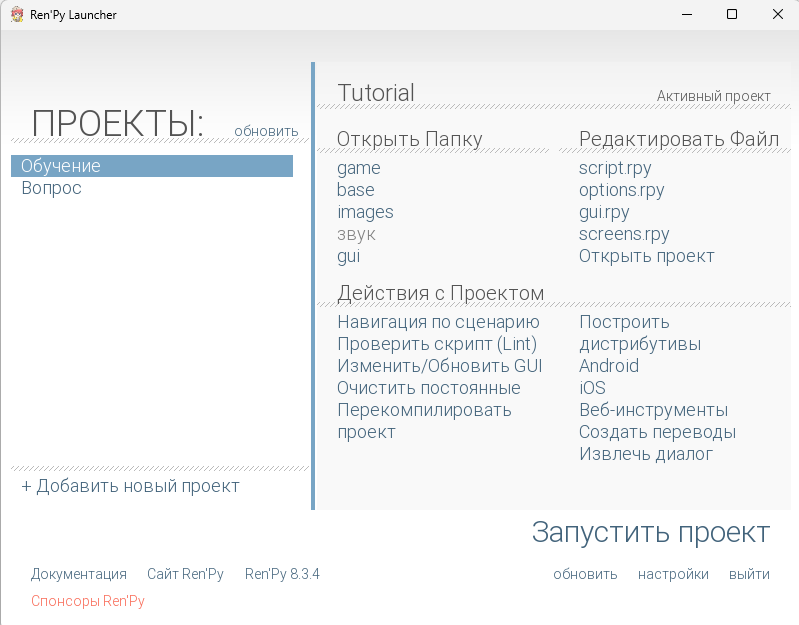Open the звук folder
This screenshot has height=625, width=799.
356,234
